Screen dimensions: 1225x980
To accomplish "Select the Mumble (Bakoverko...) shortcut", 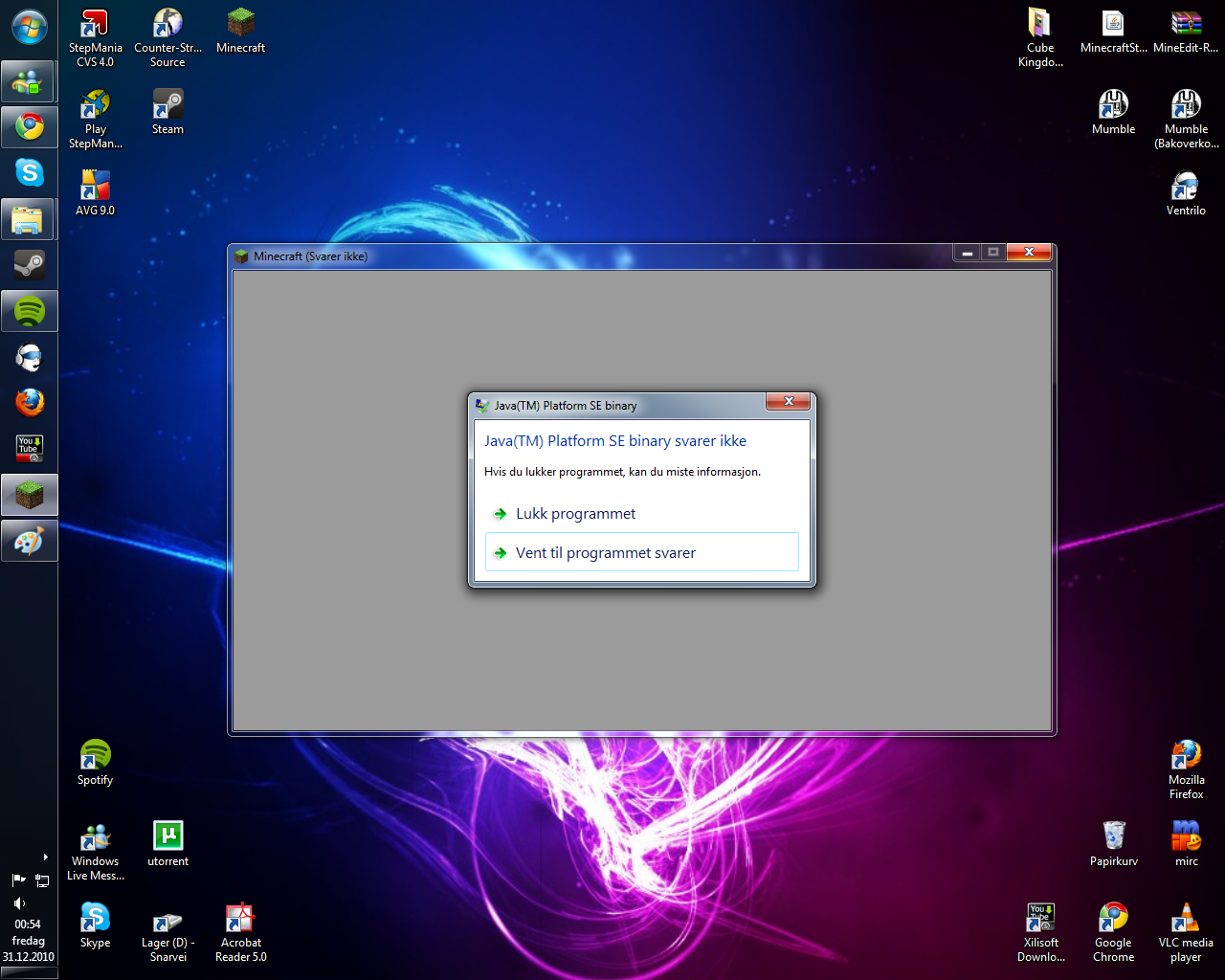I will click(1186, 120).
